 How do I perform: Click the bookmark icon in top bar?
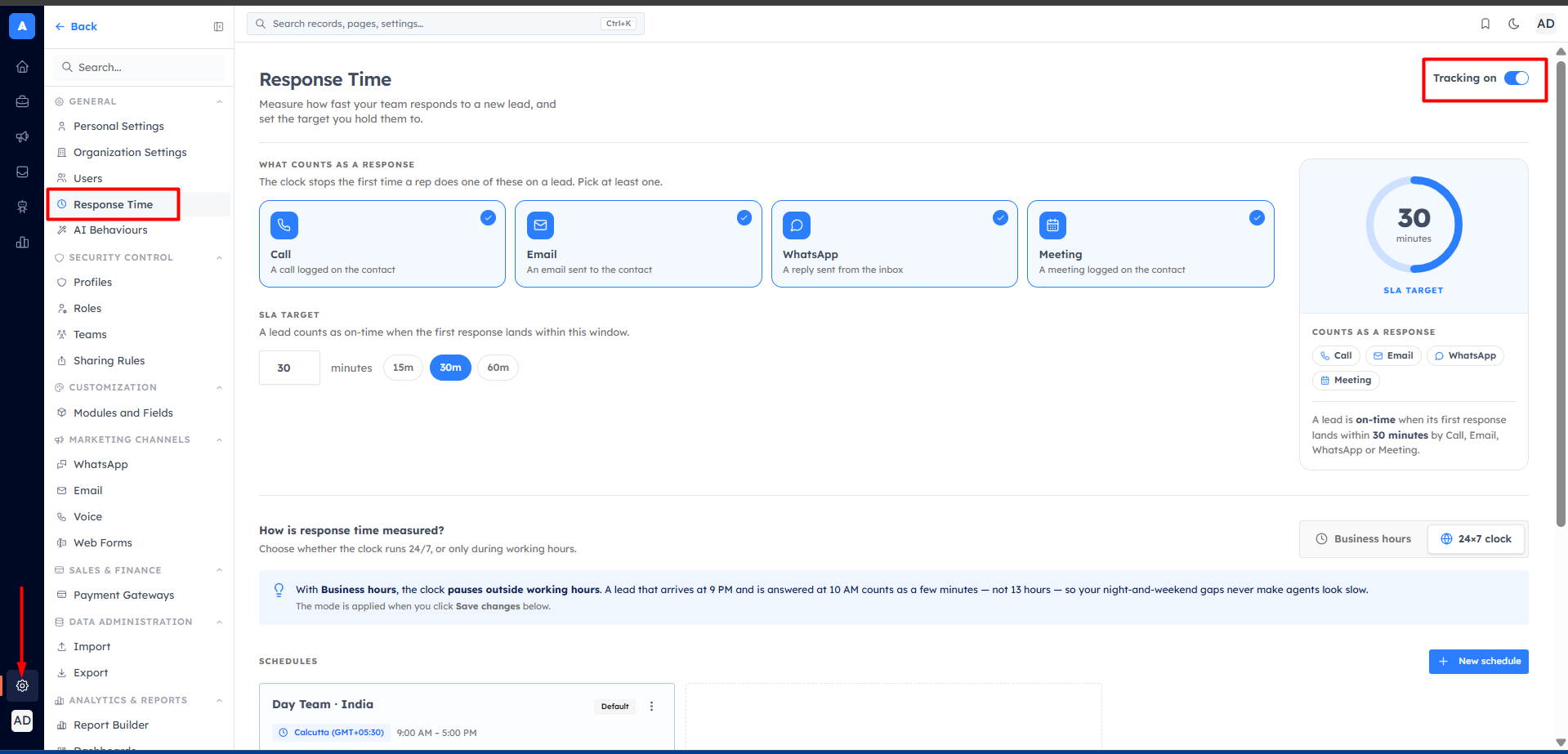tap(1485, 24)
